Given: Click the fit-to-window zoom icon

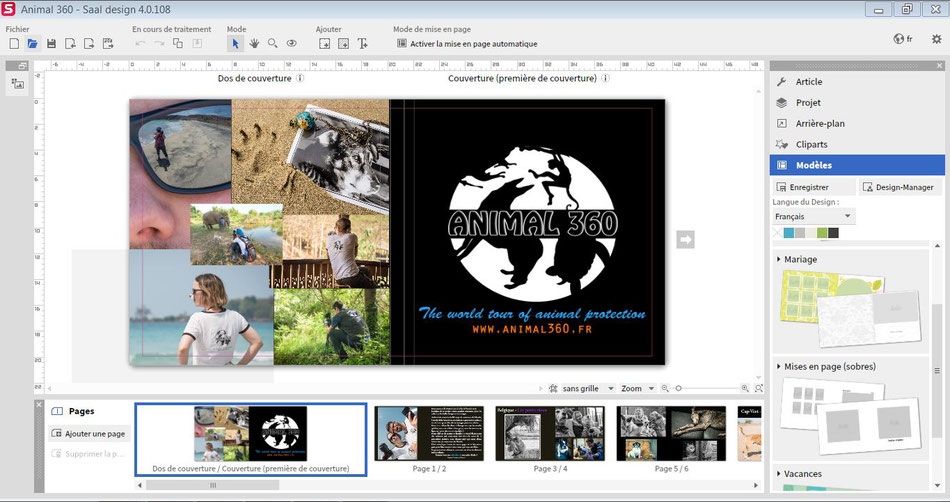Looking at the screenshot, I should click(759, 389).
